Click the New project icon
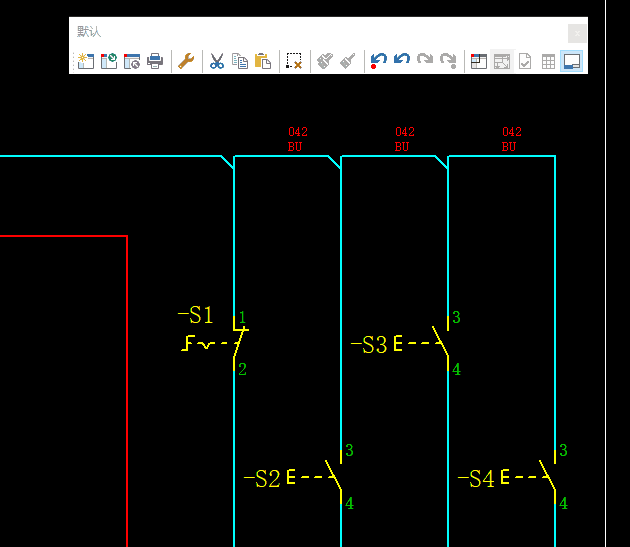 [86, 61]
